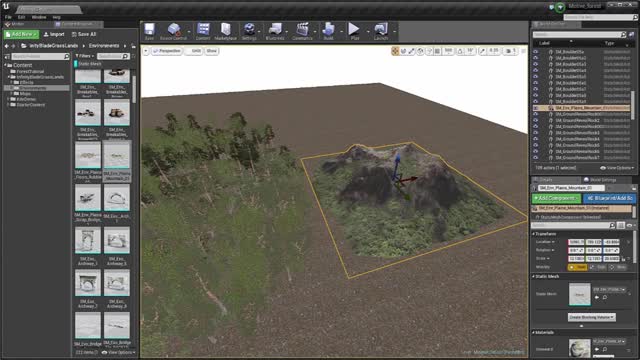
Task: Expand the StarterContent folder
Action: [8, 105]
